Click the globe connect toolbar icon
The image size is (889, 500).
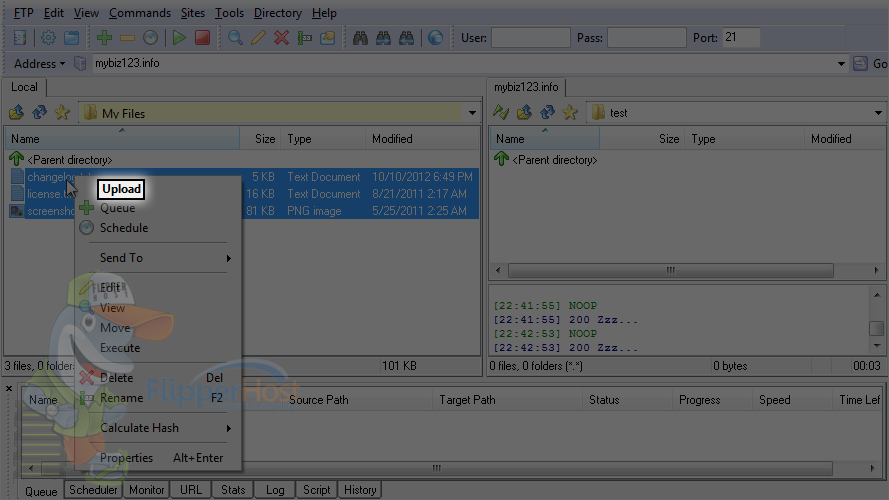435,38
